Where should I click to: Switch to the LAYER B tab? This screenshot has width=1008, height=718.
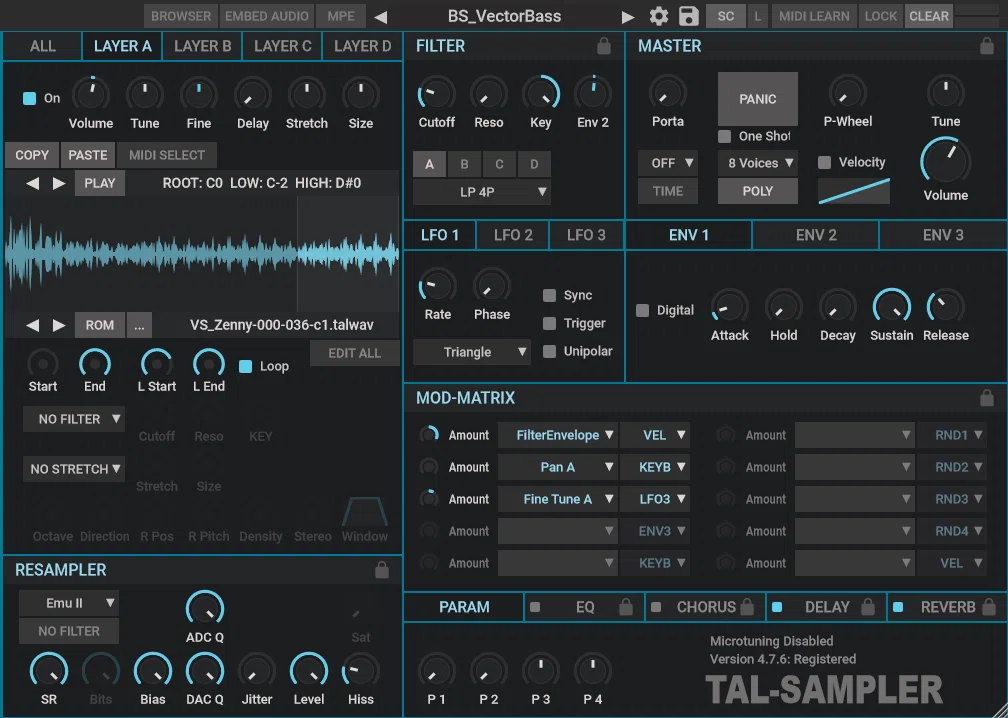[x=202, y=46]
